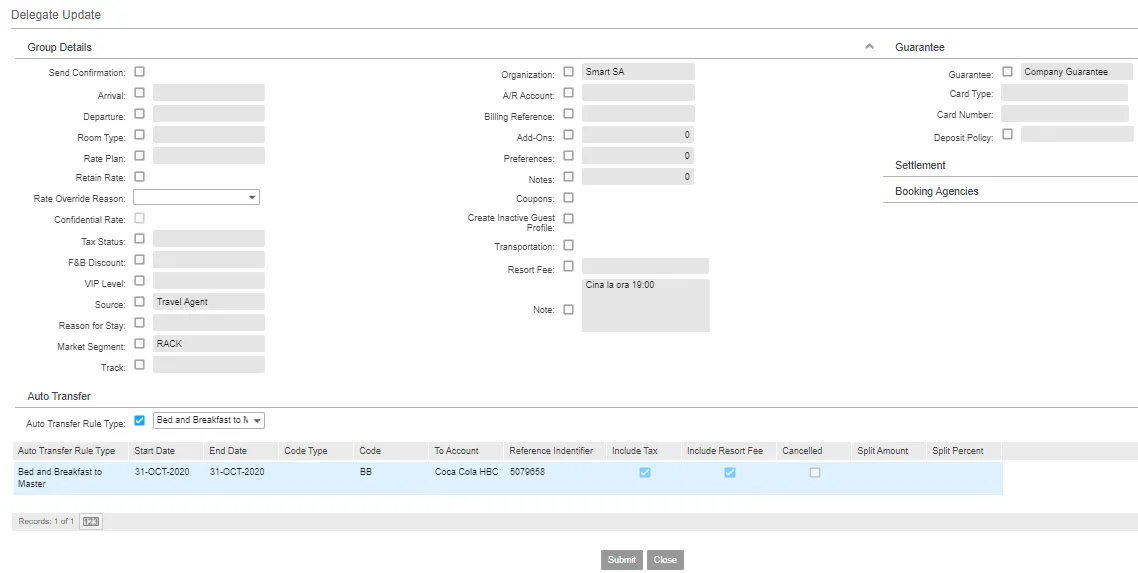
Task: Click the Arrival date field
Action: click(209, 93)
